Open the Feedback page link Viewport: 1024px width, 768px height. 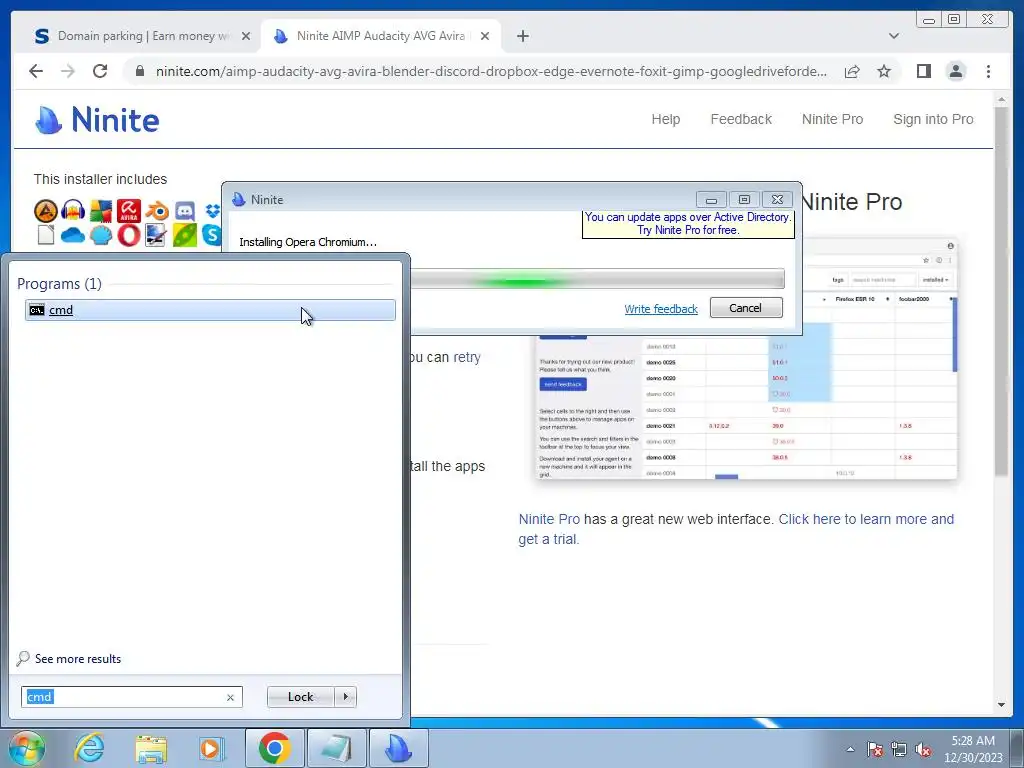coord(741,120)
